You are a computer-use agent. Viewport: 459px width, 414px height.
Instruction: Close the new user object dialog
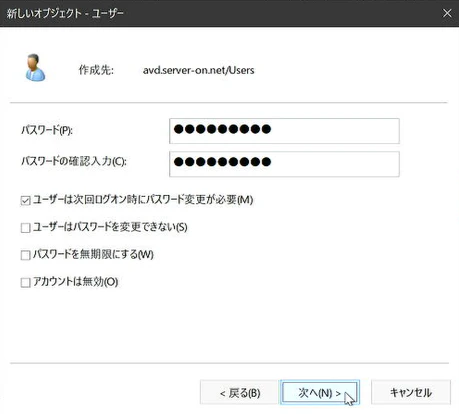tap(447, 13)
